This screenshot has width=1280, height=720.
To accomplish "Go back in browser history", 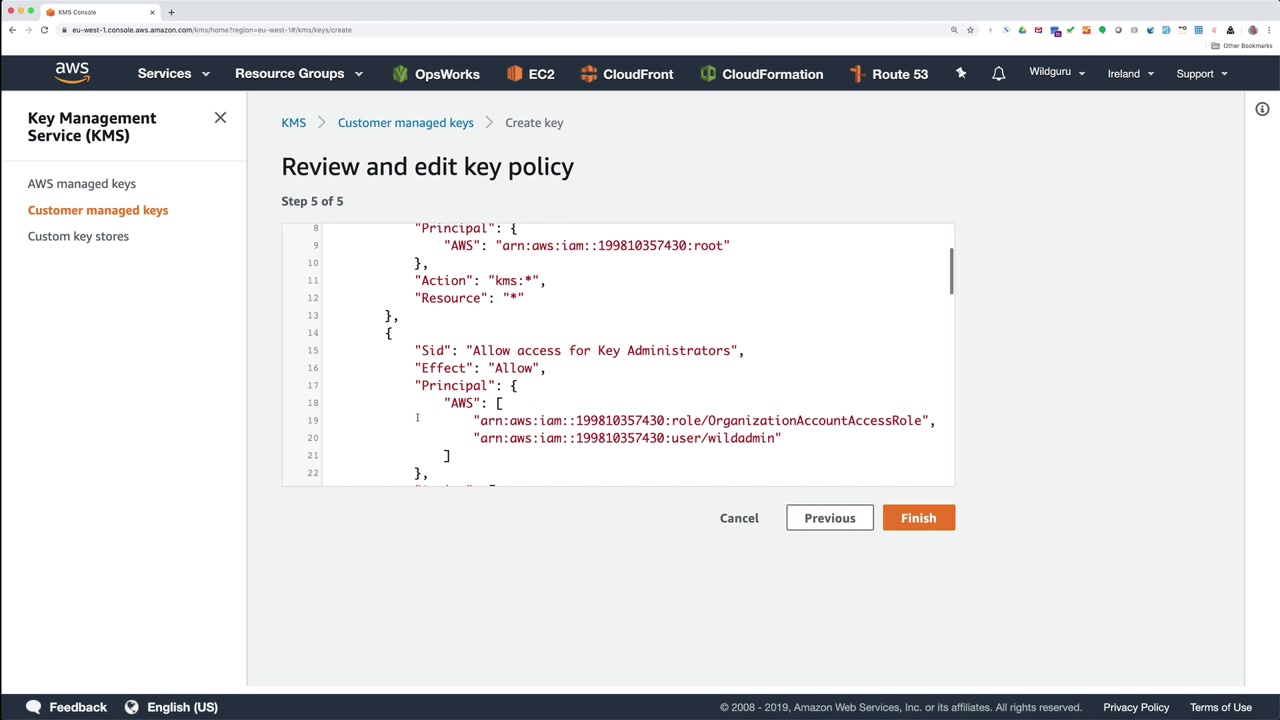I will [x=12, y=30].
